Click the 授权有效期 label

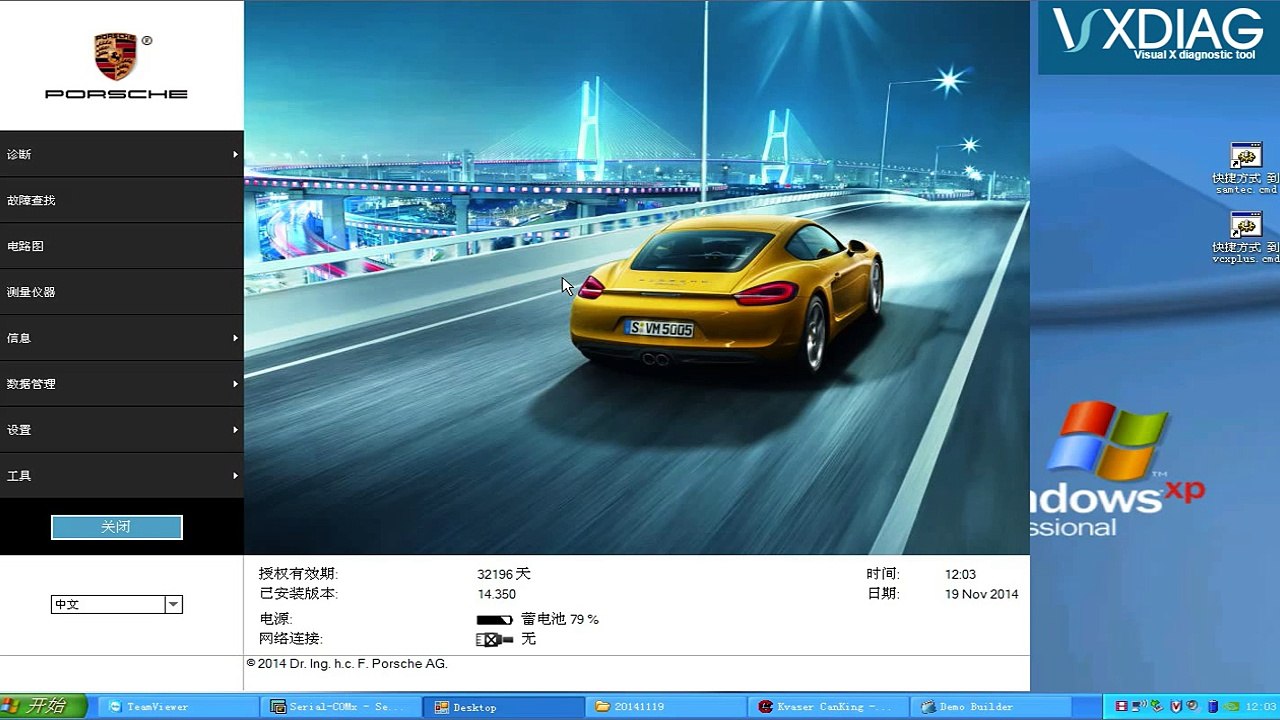coord(299,574)
